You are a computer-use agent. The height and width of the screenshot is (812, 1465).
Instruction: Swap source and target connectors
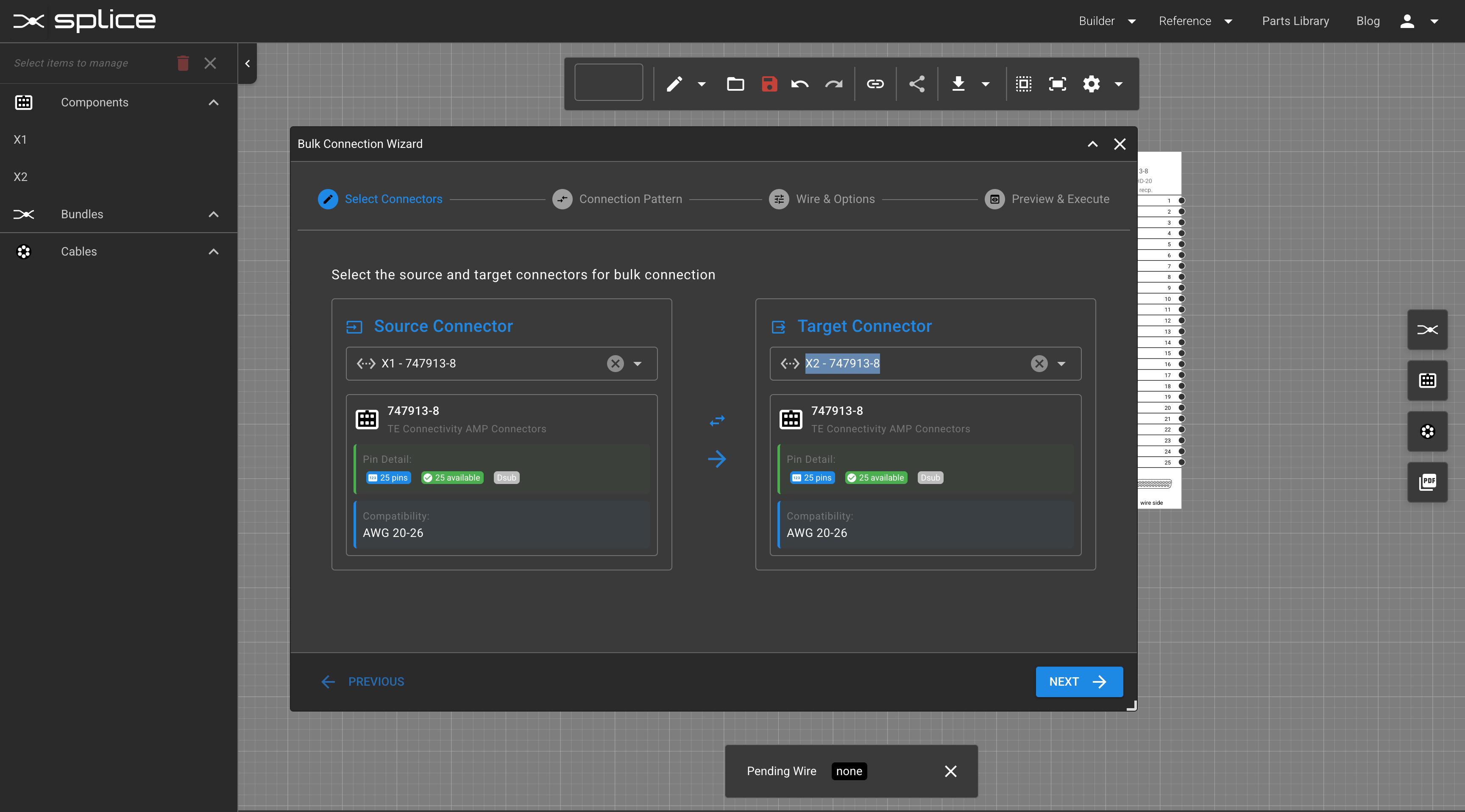pyautogui.click(x=717, y=421)
